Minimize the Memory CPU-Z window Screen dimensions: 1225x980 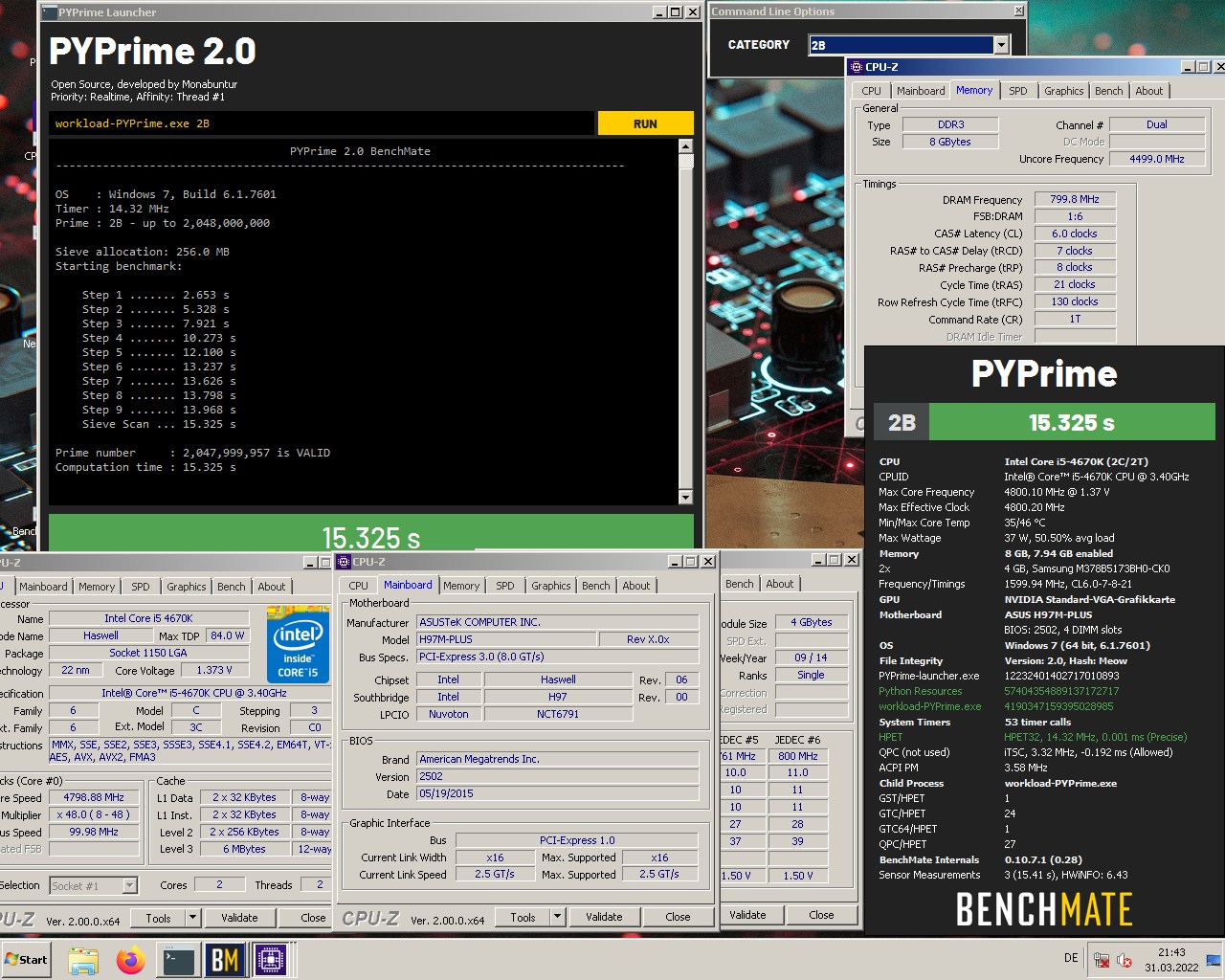[1188, 67]
